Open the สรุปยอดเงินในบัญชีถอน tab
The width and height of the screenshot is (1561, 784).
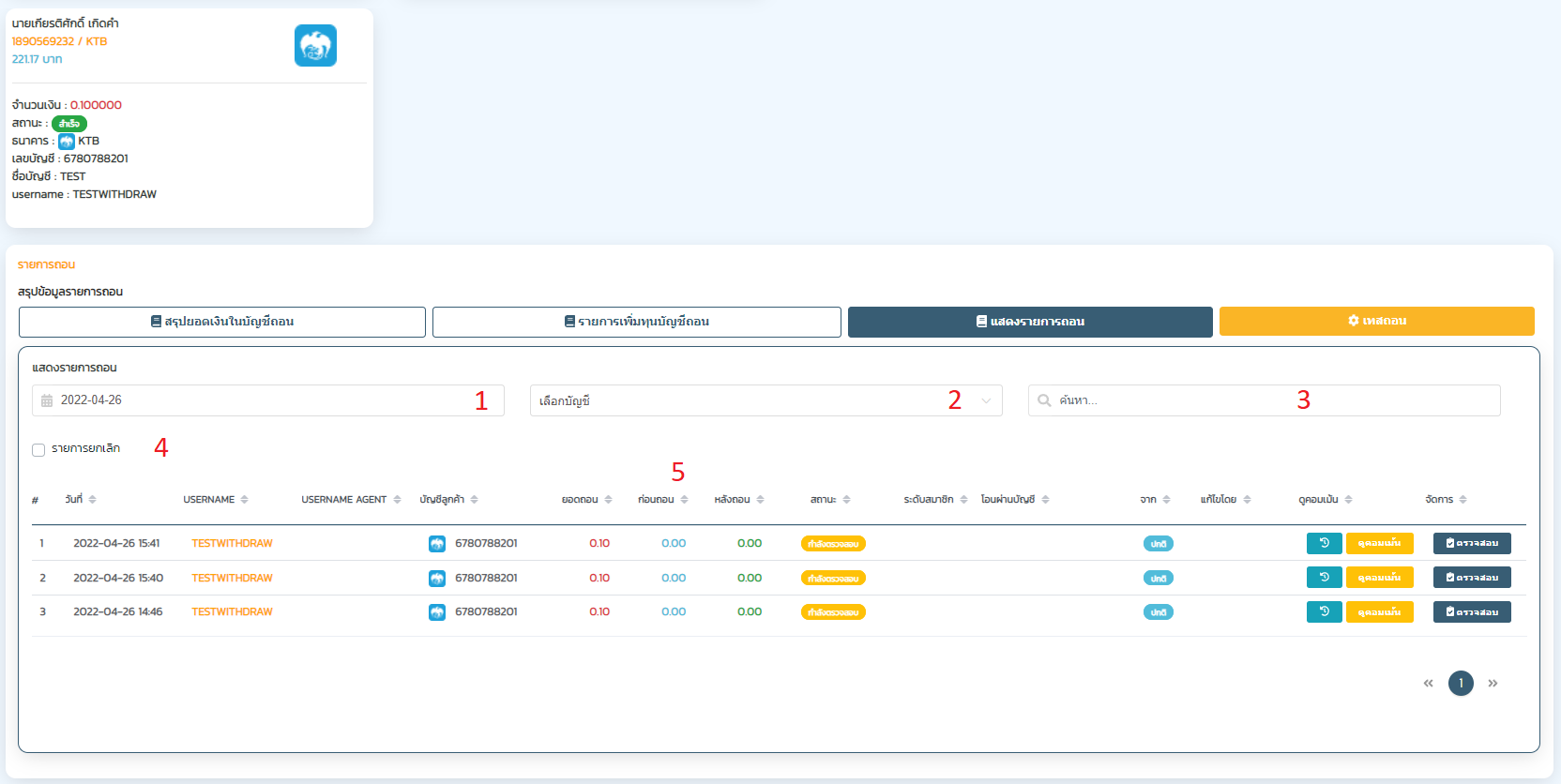click(222, 322)
